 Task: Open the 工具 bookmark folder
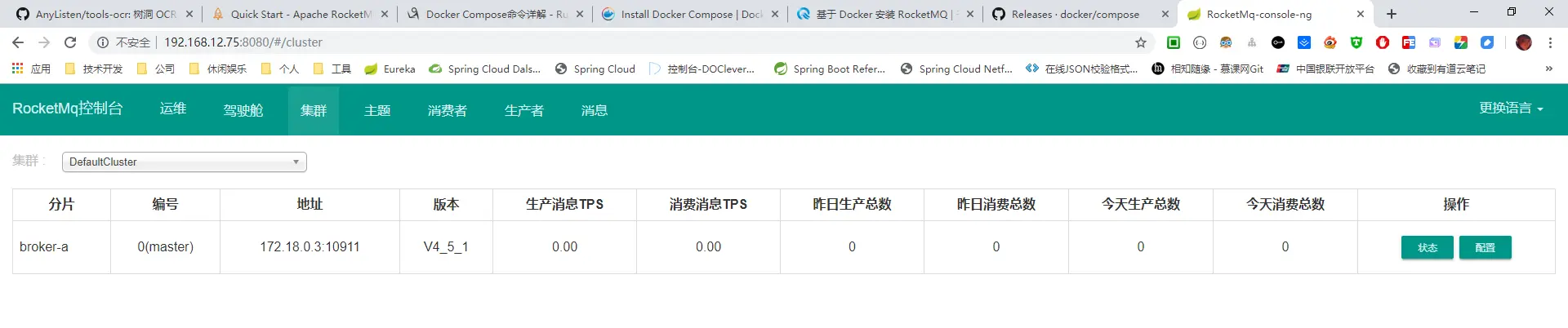[x=332, y=69]
